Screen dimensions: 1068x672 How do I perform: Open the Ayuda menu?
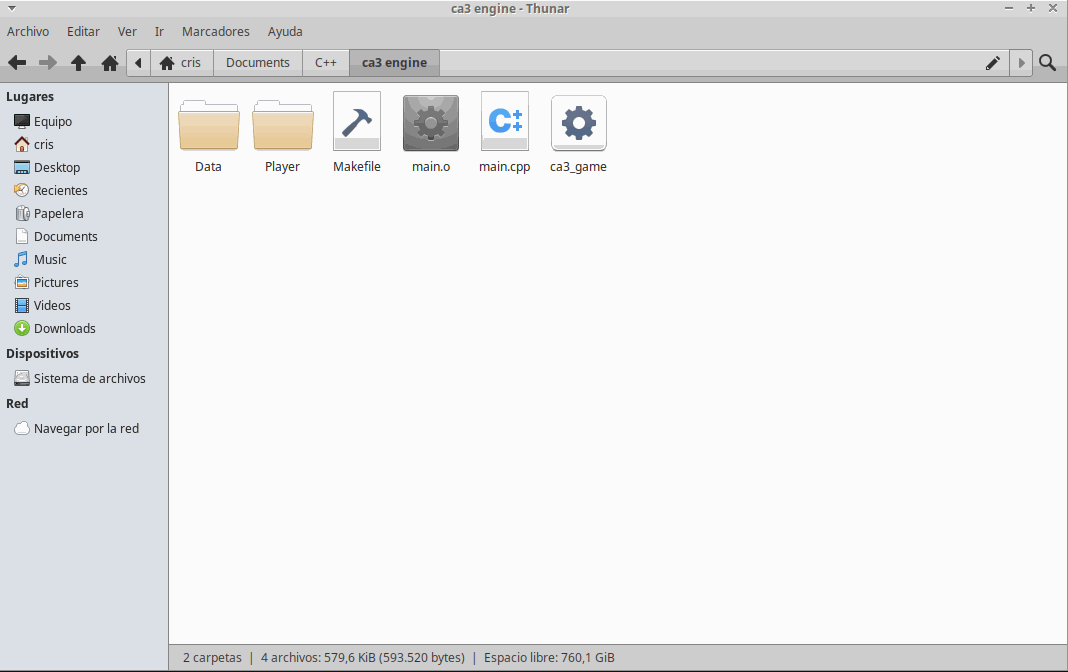pyautogui.click(x=285, y=31)
